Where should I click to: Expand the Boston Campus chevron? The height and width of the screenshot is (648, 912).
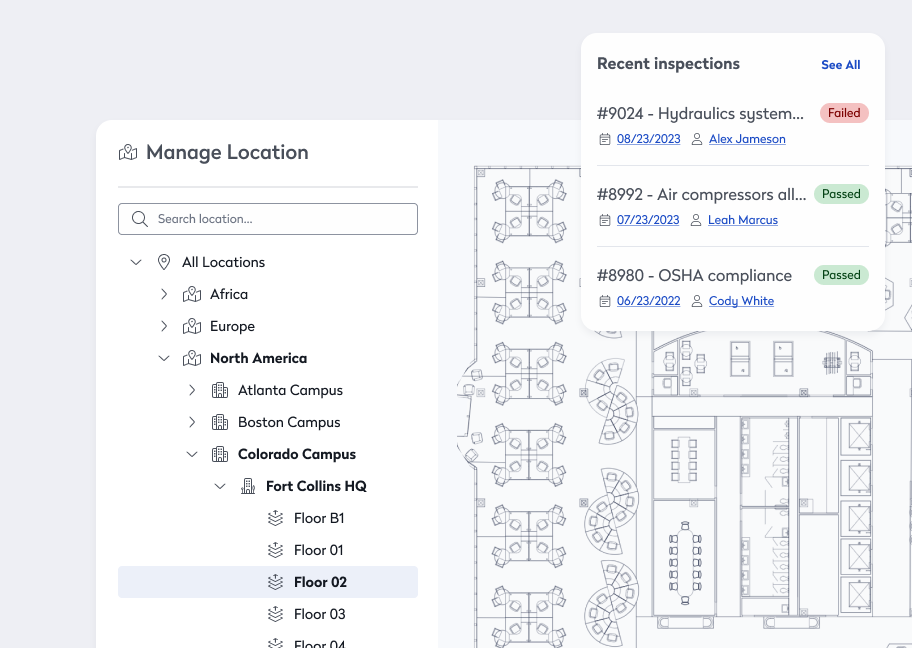(x=192, y=422)
